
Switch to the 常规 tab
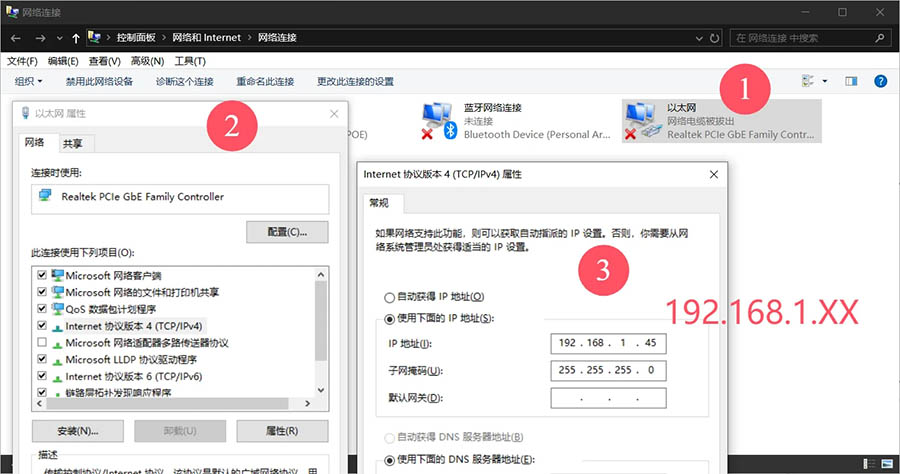pos(379,203)
